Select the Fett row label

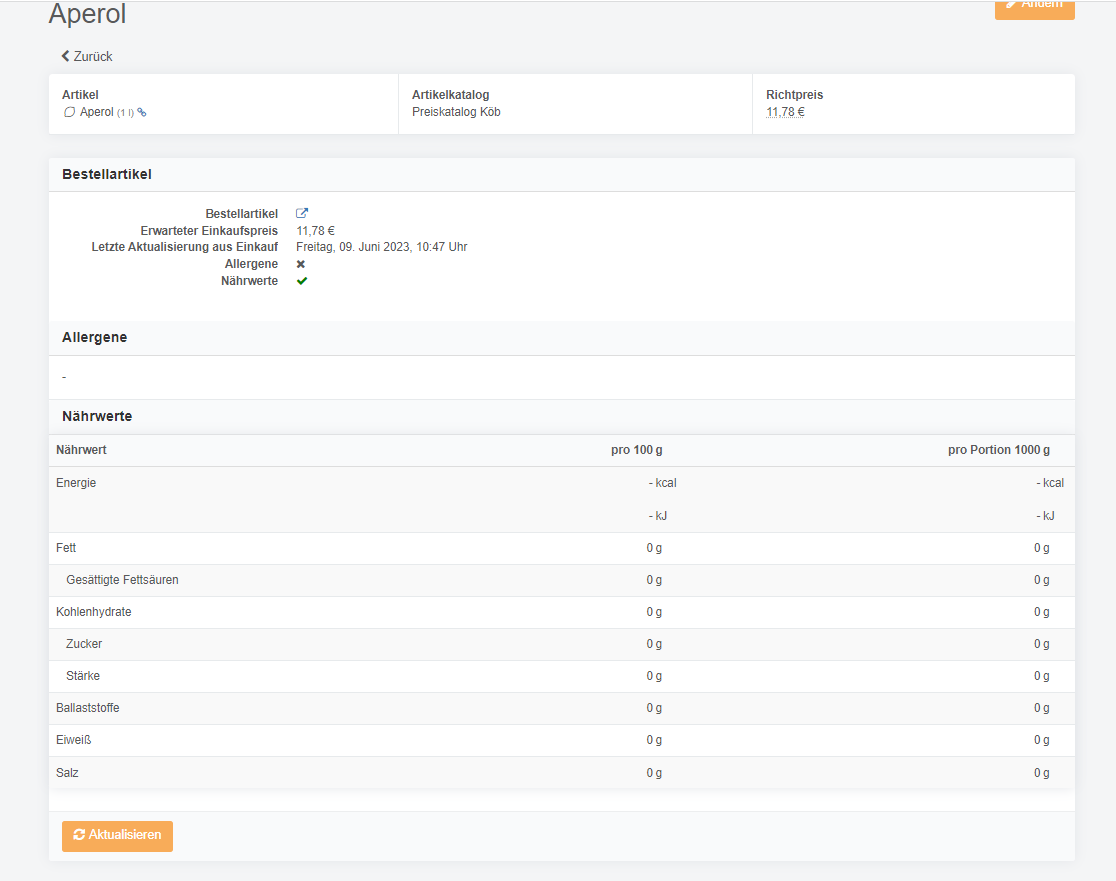66,548
